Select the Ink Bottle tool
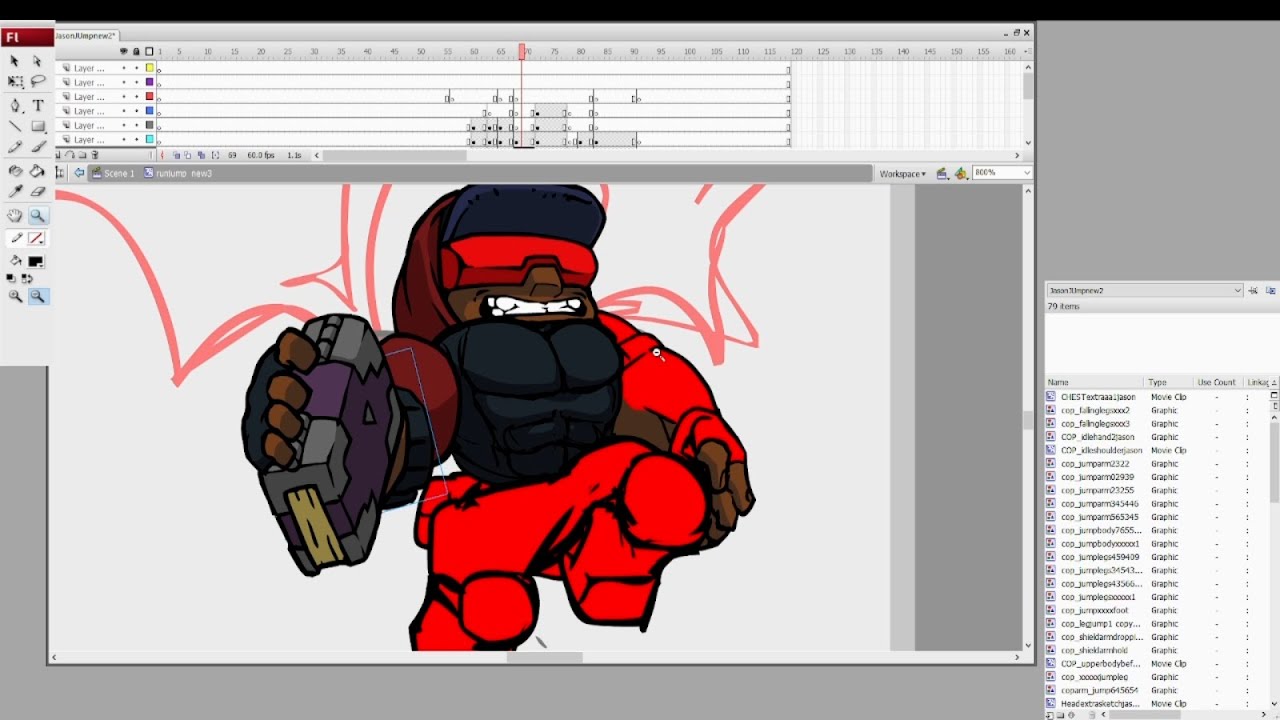 [15, 170]
